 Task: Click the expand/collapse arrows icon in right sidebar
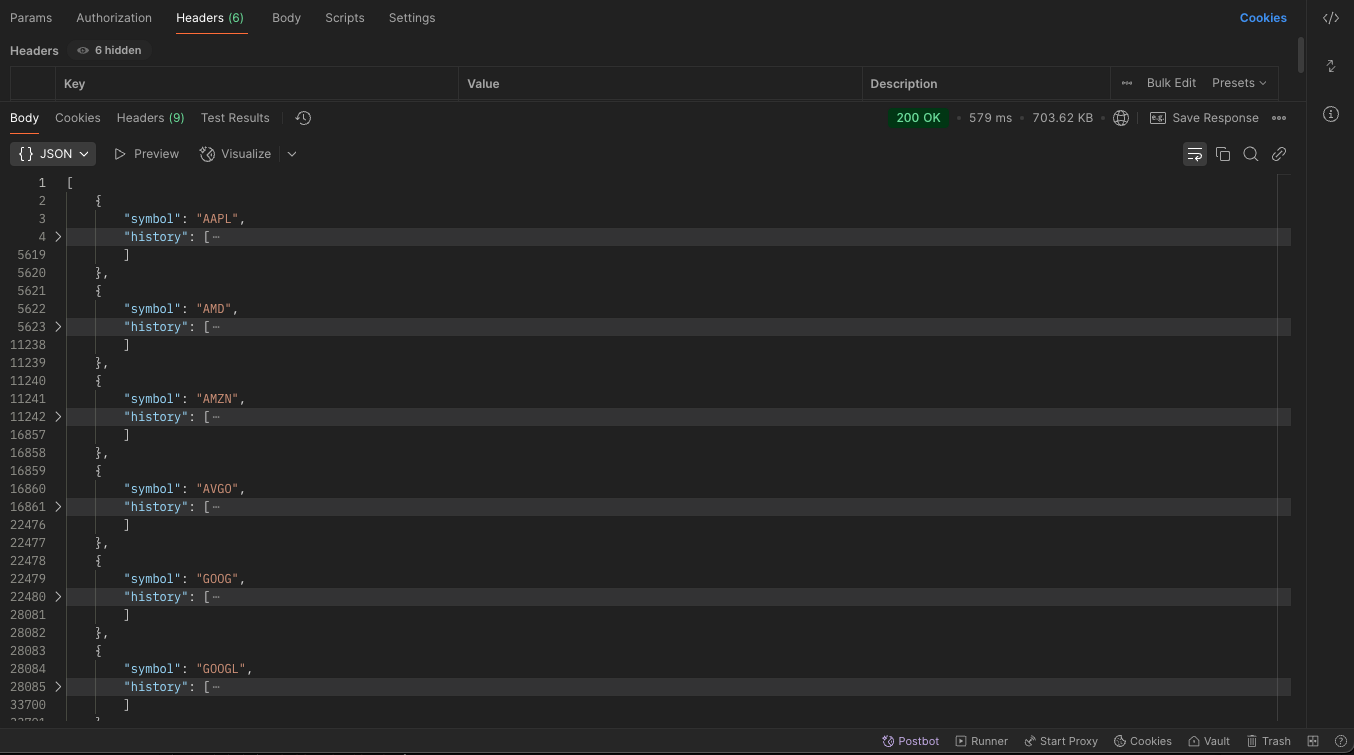point(1330,66)
